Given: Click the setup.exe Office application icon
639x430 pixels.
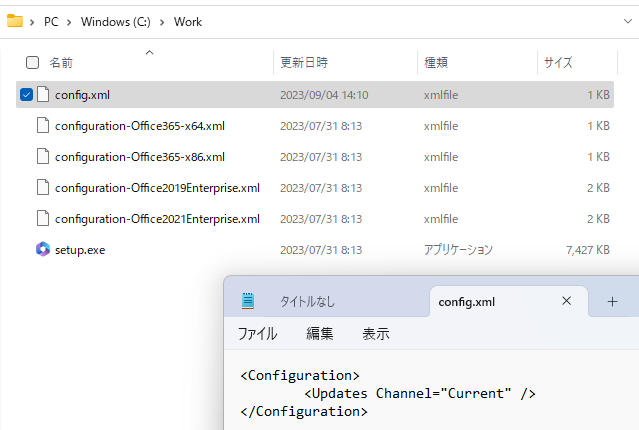Looking at the screenshot, I should click(43, 249).
